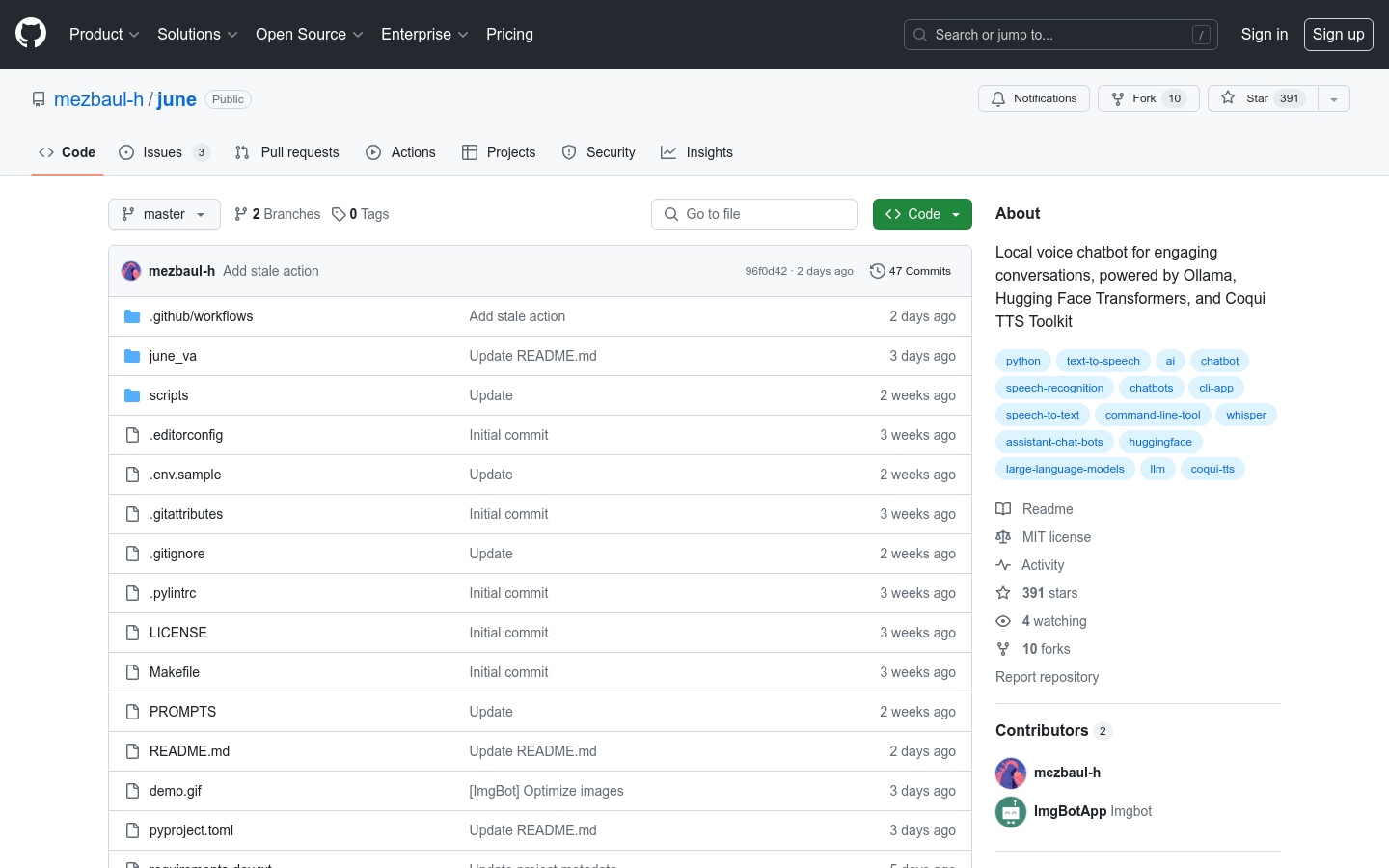Image resolution: width=1389 pixels, height=868 pixels.
Task: Open .gitignore file
Action: (x=177, y=554)
